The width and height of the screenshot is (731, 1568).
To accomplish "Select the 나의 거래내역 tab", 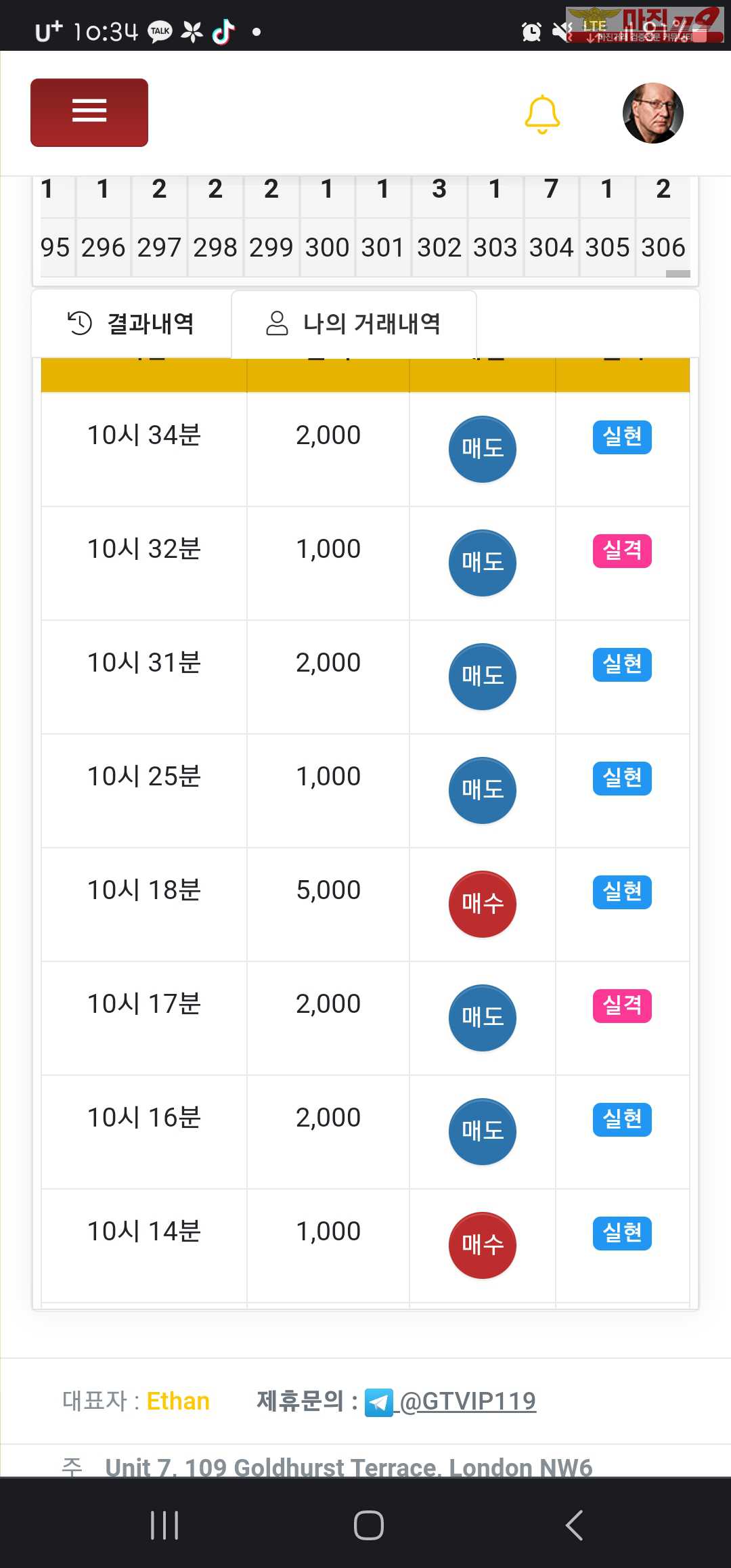I will point(354,324).
